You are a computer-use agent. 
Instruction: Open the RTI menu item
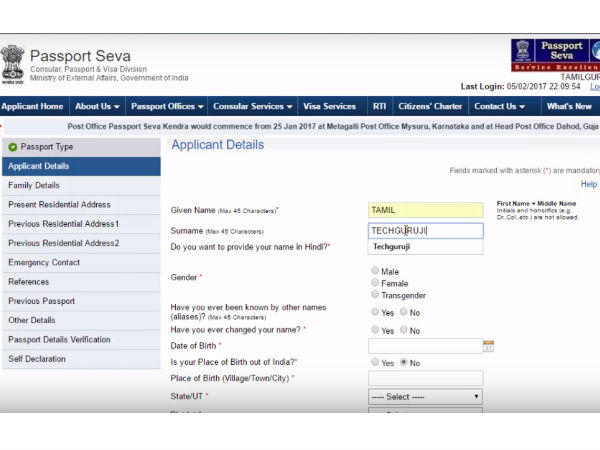tap(379, 106)
